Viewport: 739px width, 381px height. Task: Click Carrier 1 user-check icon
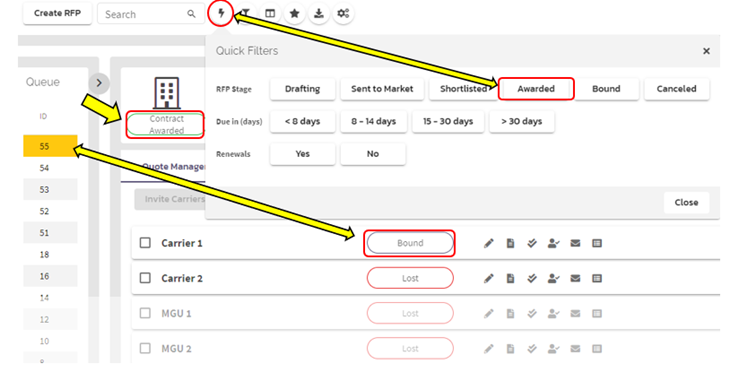point(554,243)
